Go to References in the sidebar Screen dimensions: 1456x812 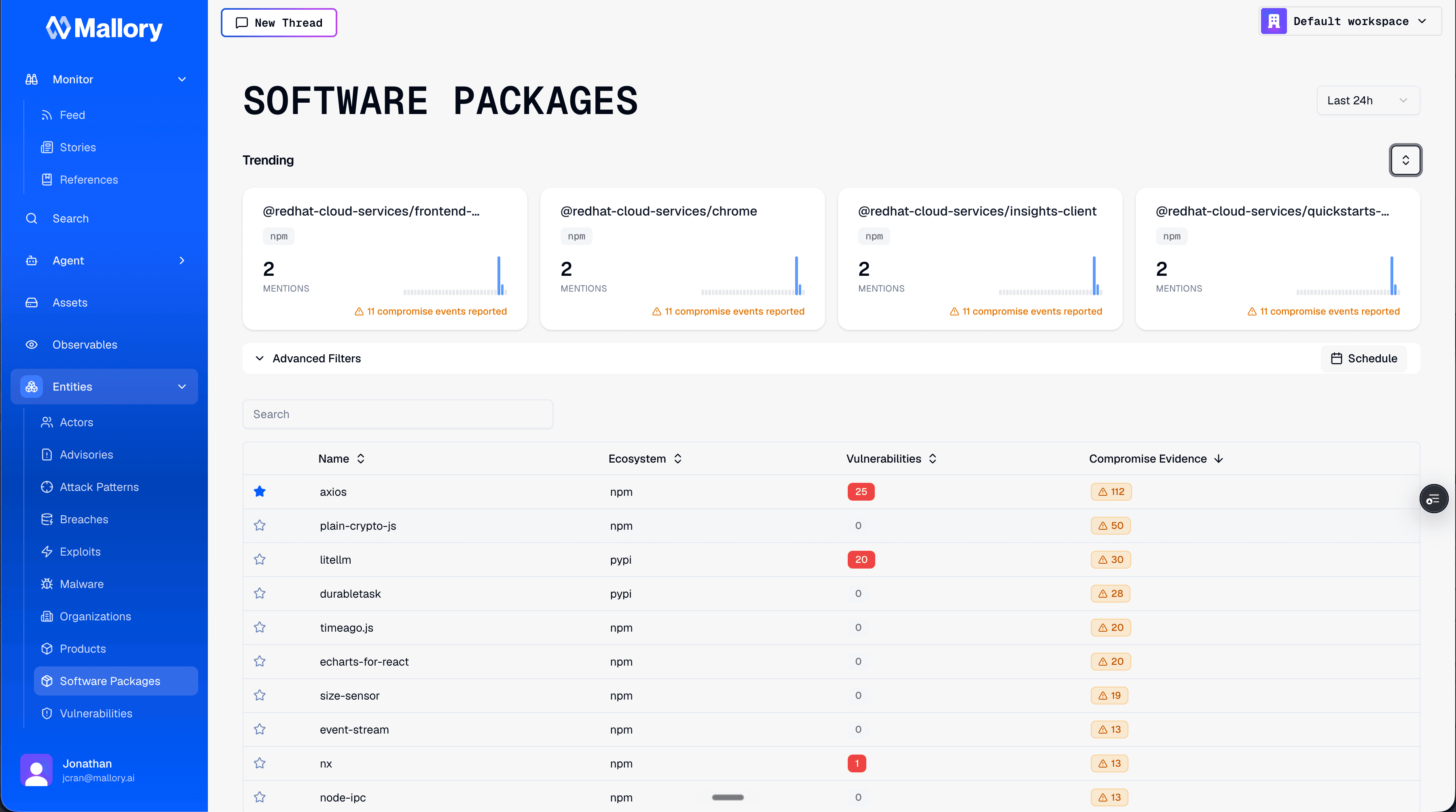pyautogui.click(x=89, y=180)
